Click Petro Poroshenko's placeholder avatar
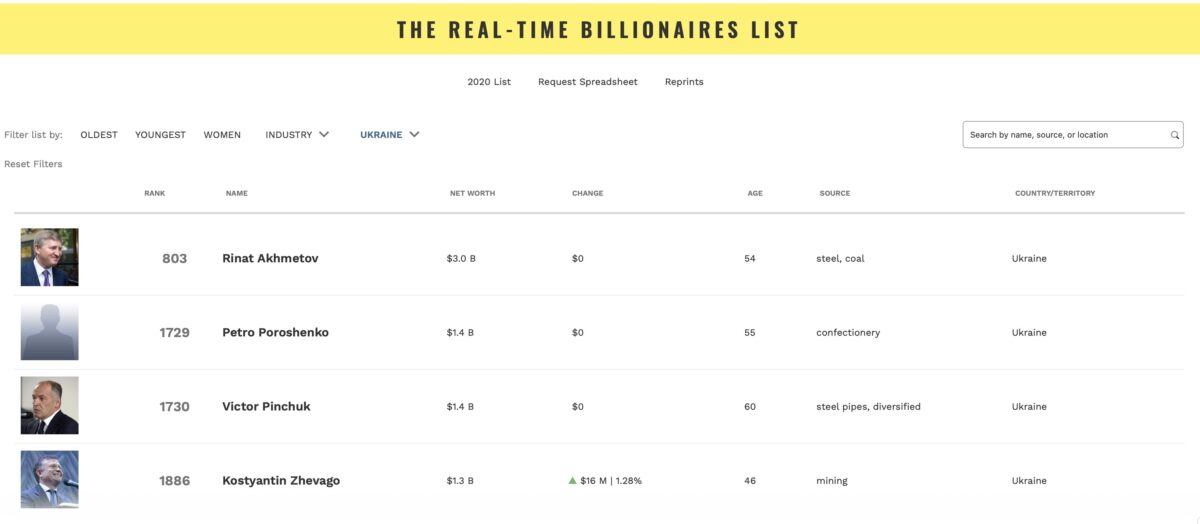Screen dimensions: 1200x524 coord(50,332)
